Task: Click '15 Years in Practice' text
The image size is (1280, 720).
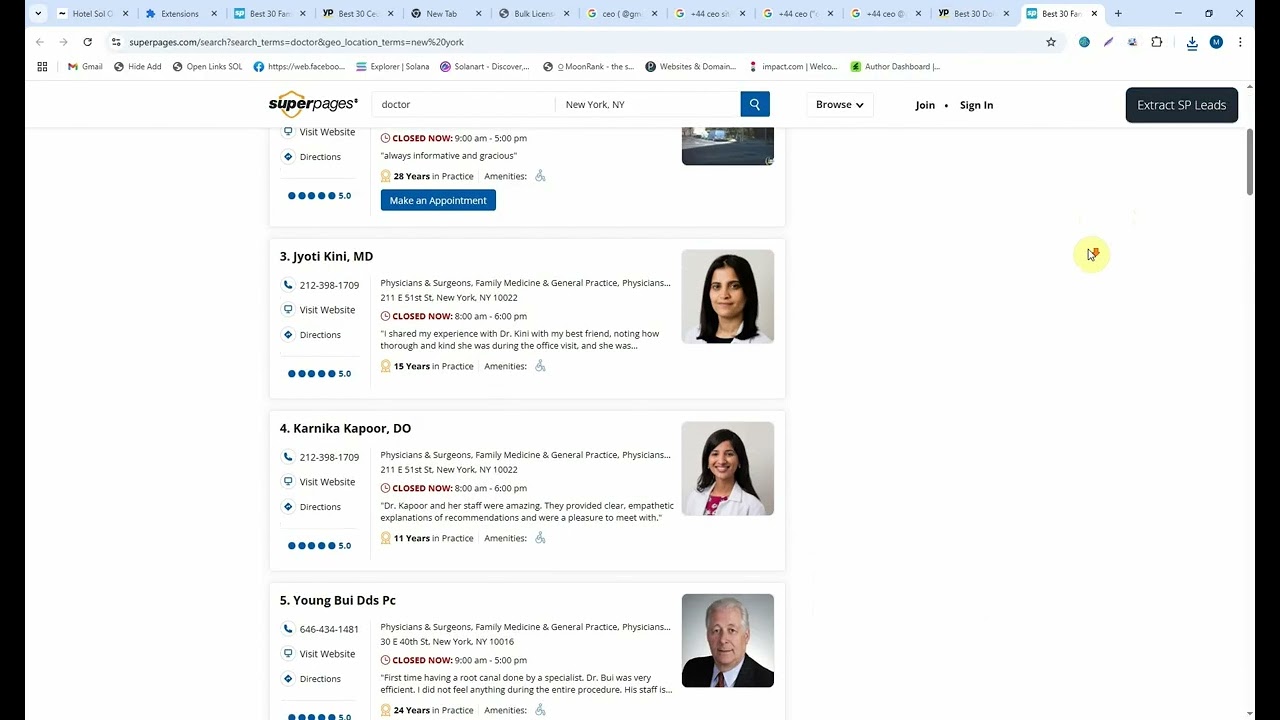Action: 433,366
